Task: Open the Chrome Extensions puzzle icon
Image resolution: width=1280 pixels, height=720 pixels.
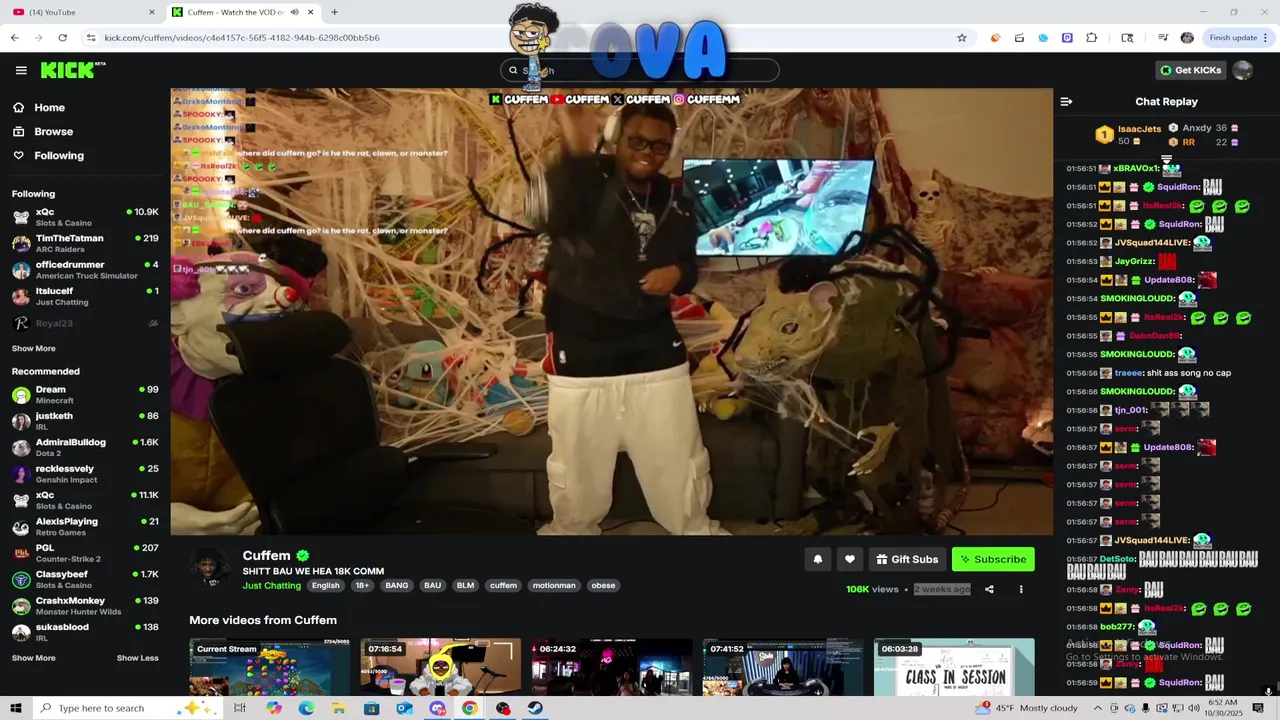Action: (x=1091, y=37)
